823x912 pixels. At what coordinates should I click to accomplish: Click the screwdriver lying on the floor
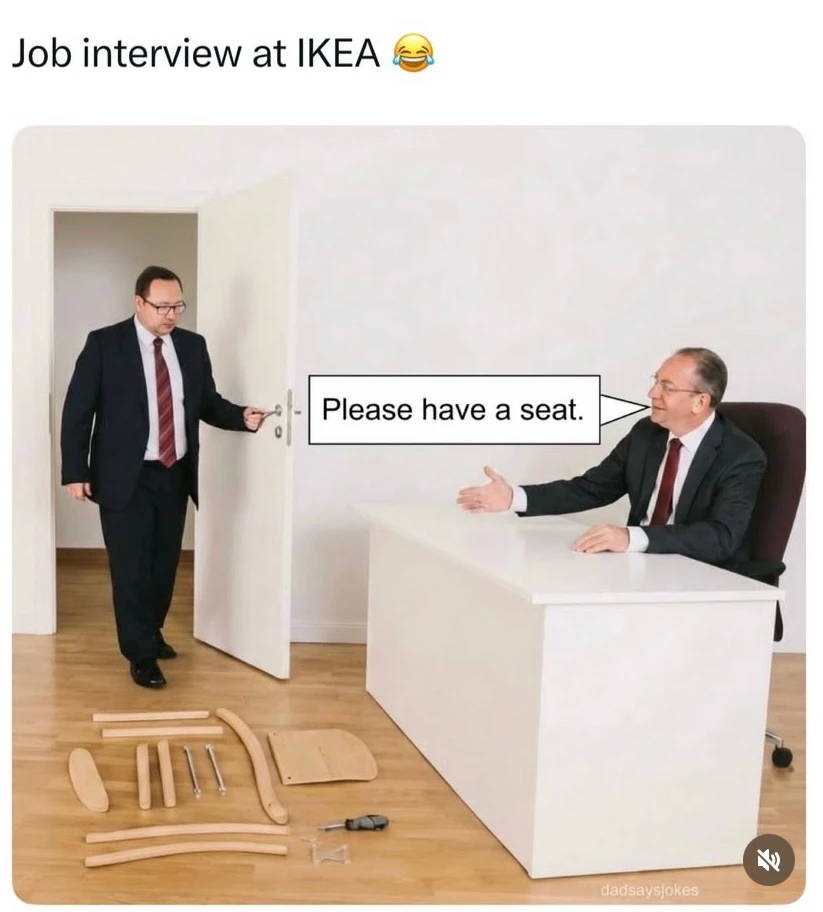point(354,822)
